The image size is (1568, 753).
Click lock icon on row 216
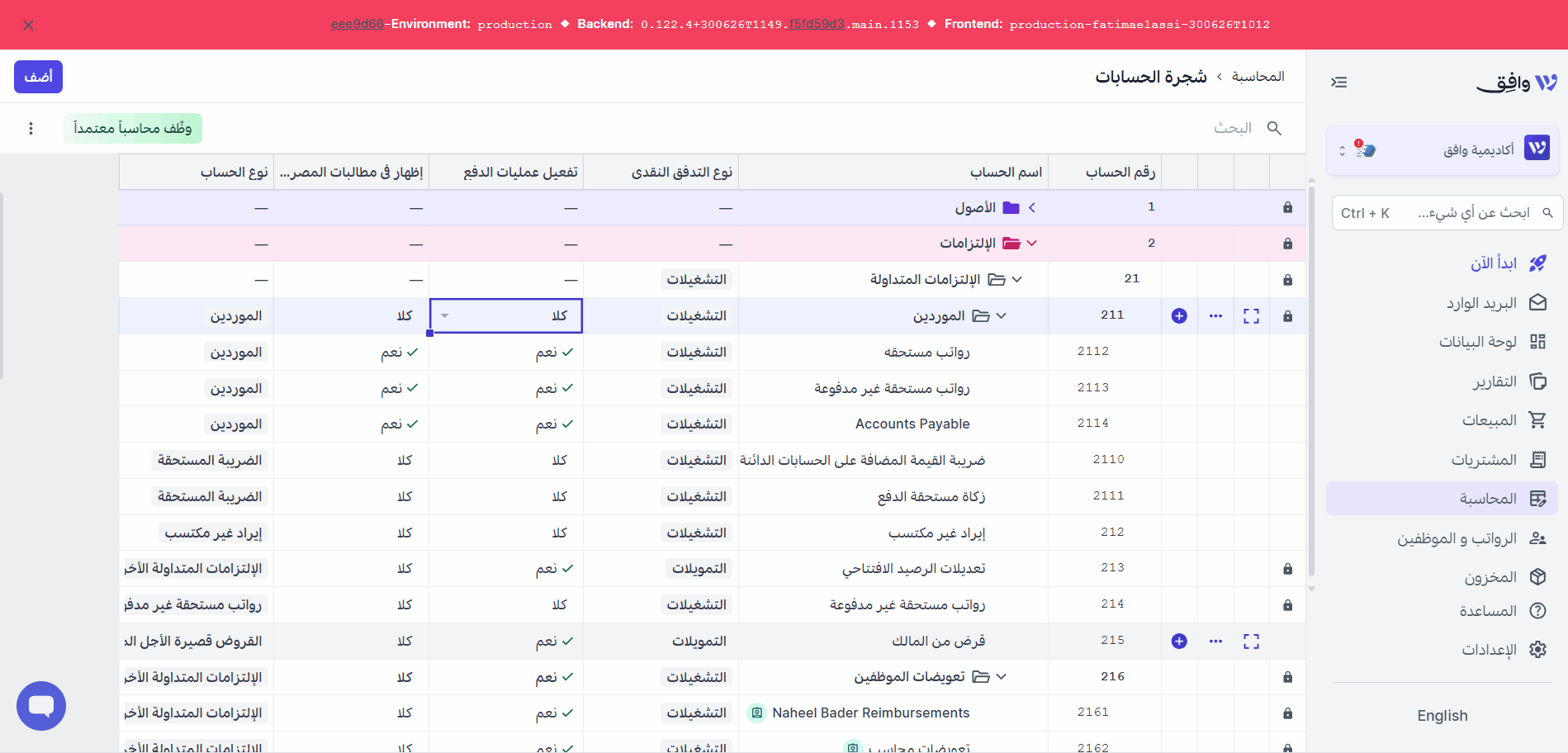point(1288,677)
